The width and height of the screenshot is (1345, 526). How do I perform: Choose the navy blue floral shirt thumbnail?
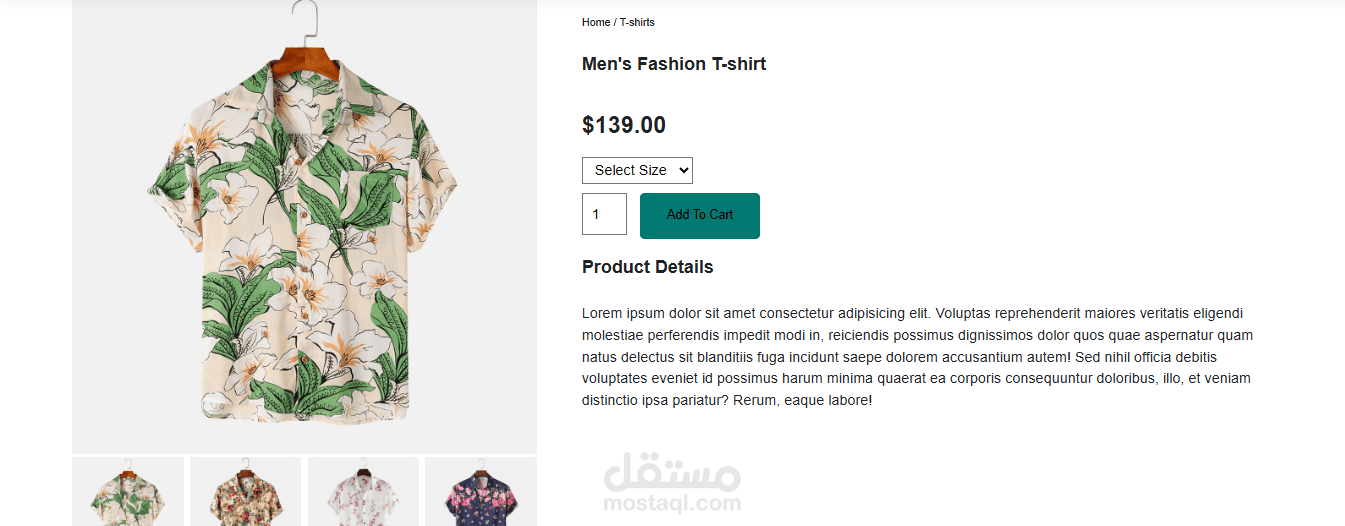point(480,492)
